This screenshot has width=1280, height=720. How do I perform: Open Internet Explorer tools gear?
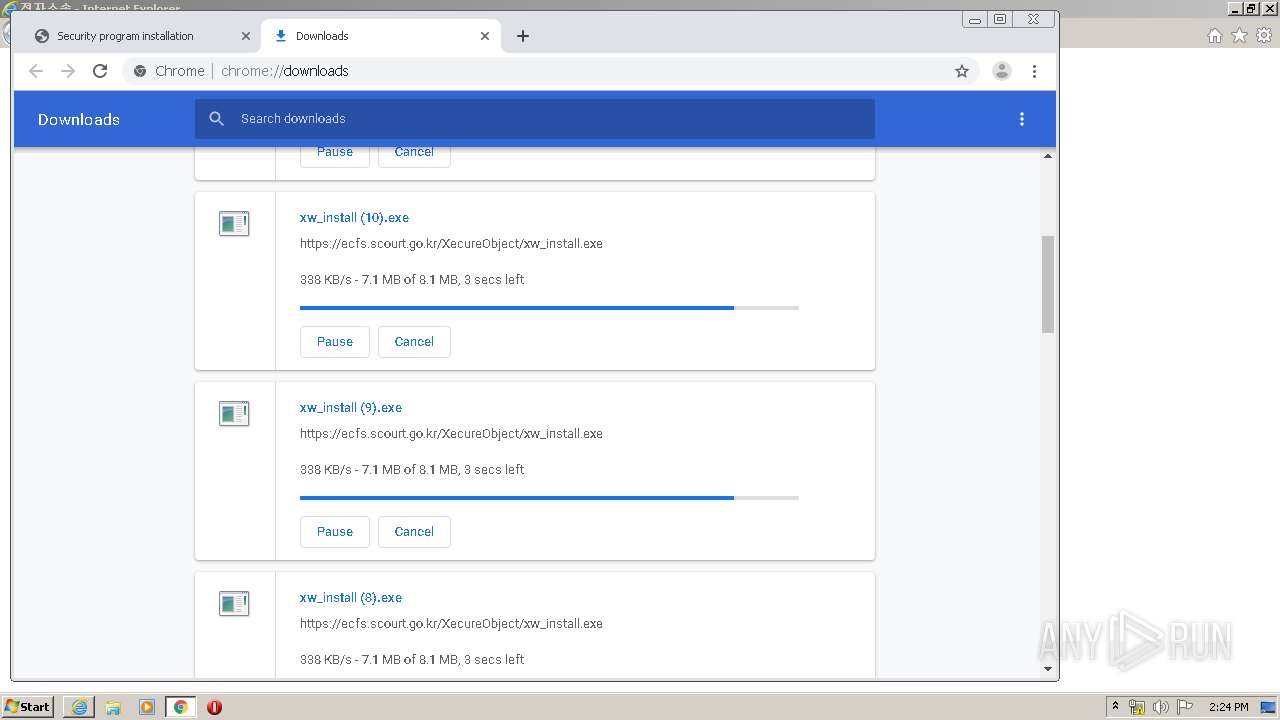(1264, 36)
